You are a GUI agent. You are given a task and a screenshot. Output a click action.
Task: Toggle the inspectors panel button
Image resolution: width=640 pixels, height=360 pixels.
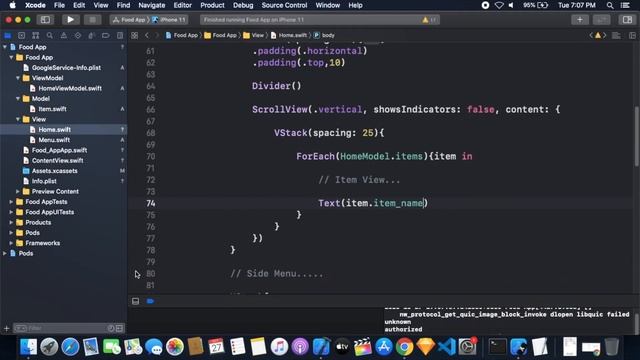627,20
